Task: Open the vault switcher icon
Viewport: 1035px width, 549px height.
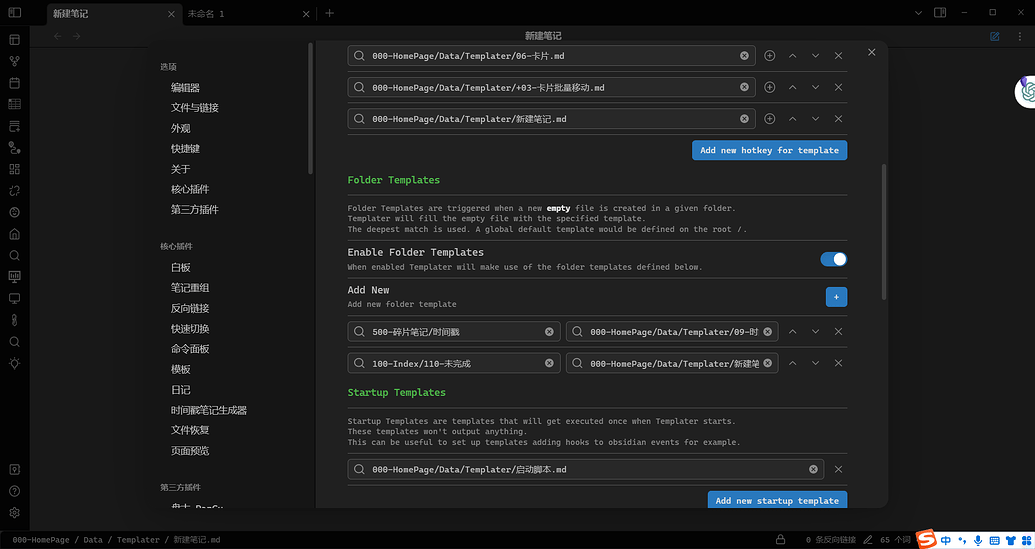Action: [15, 469]
